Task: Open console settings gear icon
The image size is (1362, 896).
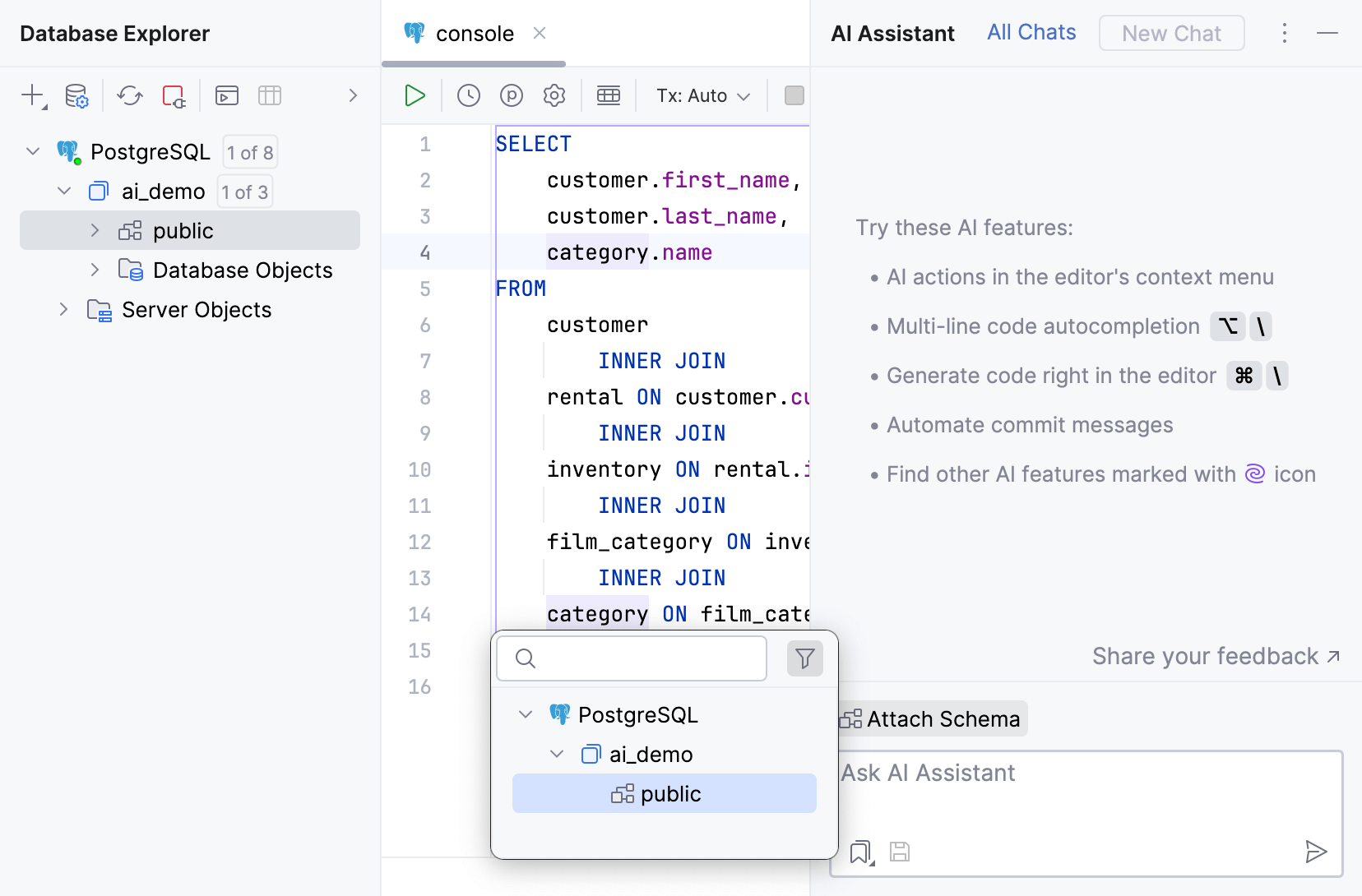Action: tap(554, 96)
